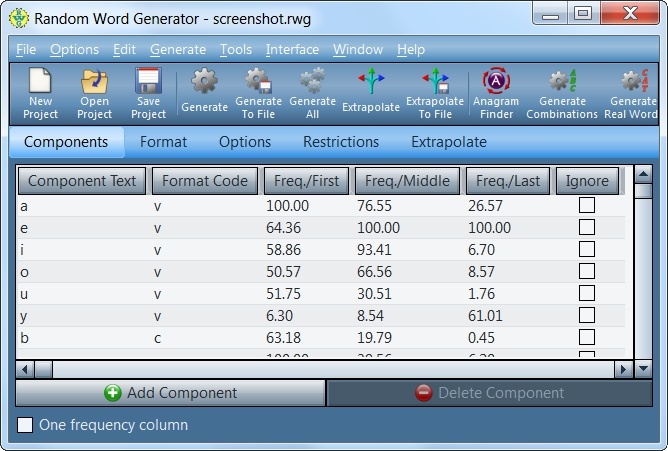The image size is (668, 451).
Task: Switch to the Extrapolate tab
Action: tap(449, 142)
